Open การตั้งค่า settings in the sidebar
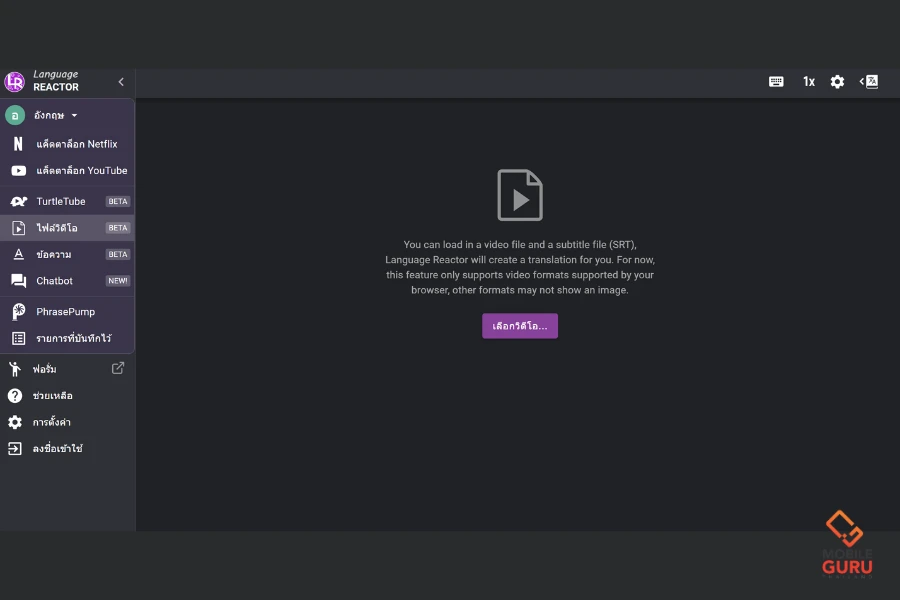The height and width of the screenshot is (600, 900). (51, 422)
